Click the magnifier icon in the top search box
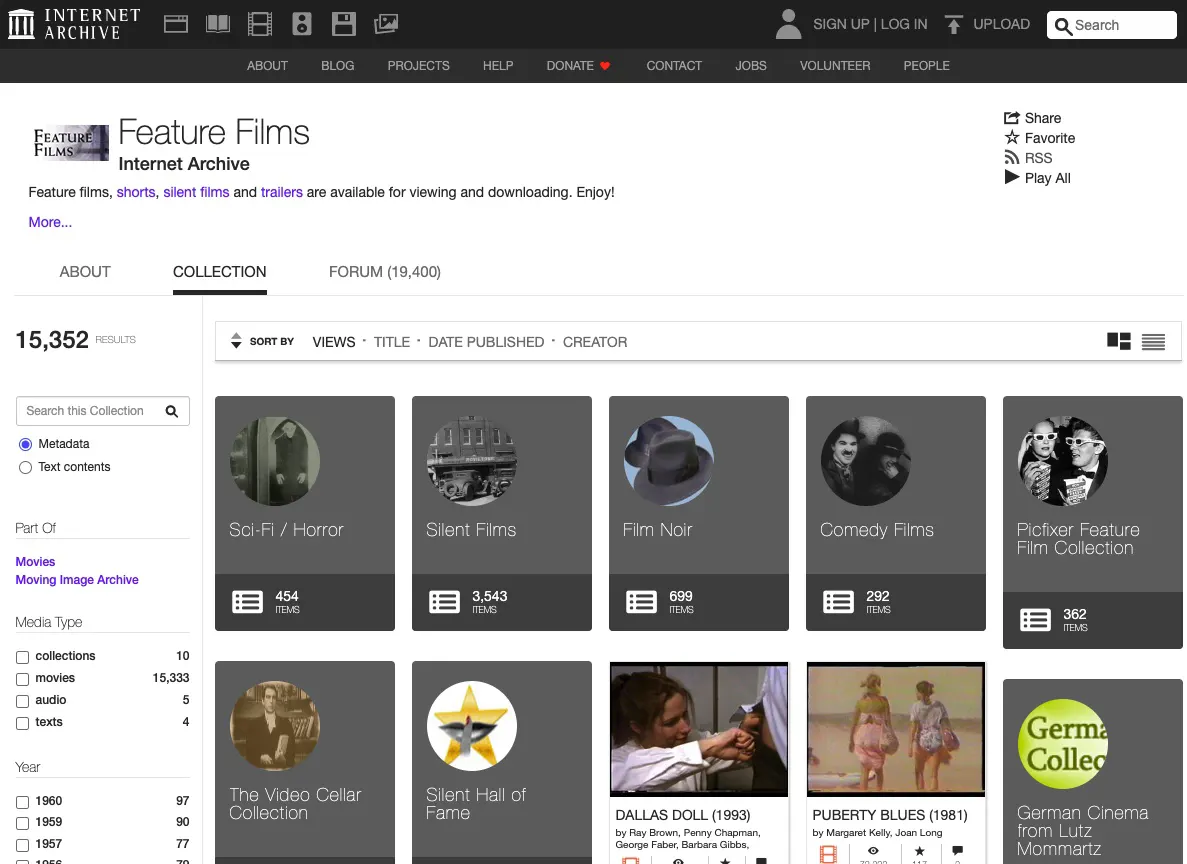This screenshot has width=1187, height=864. click(x=1063, y=27)
